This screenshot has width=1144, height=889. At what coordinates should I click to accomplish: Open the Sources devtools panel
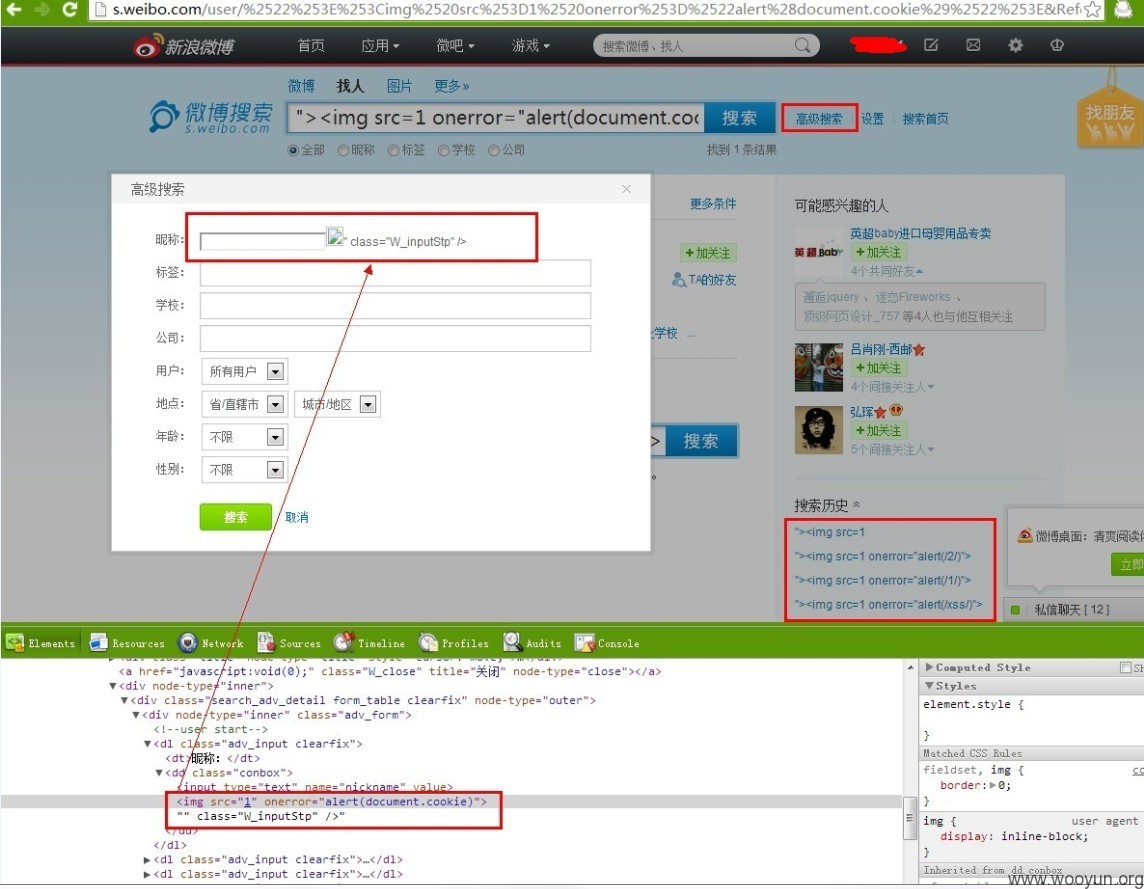[289, 643]
